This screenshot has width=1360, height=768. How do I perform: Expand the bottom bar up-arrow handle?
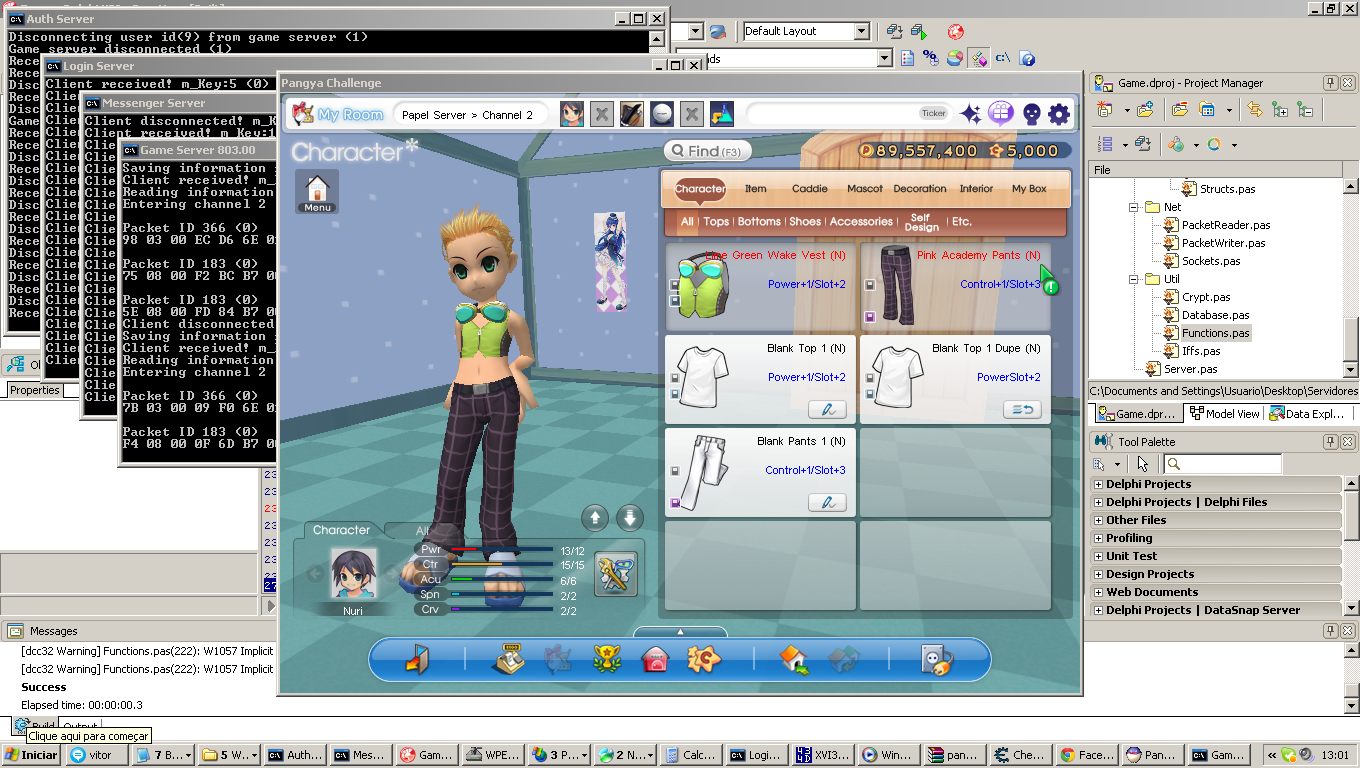(x=680, y=631)
